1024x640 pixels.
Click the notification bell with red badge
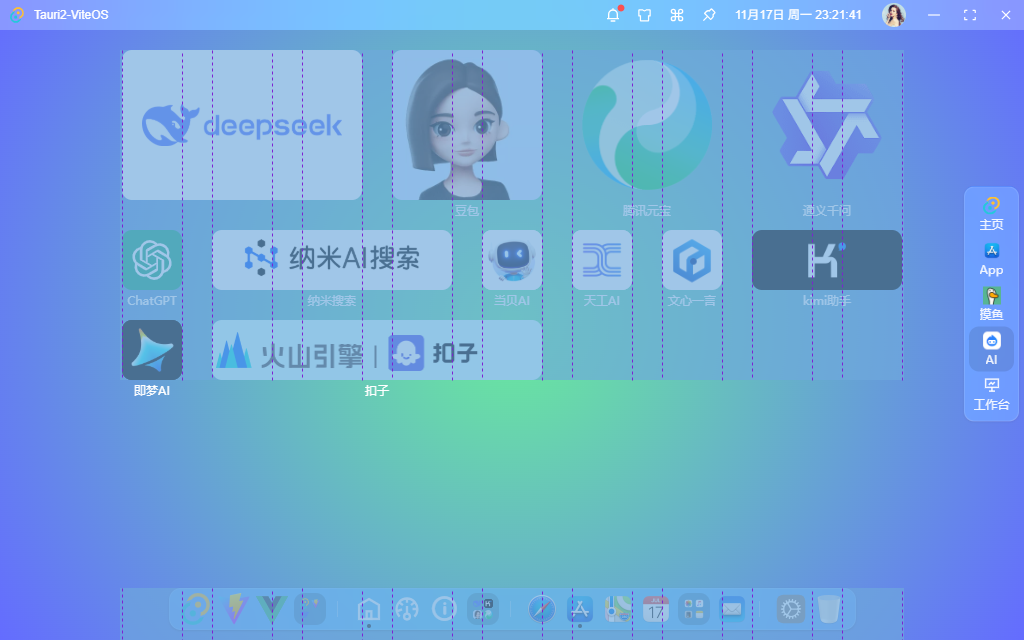pyautogui.click(x=612, y=15)
